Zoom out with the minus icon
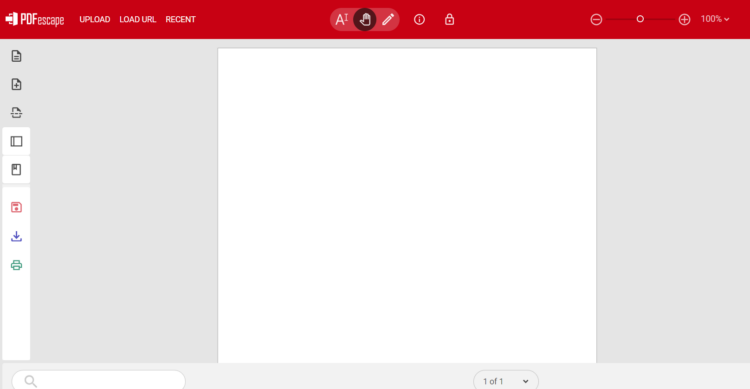 (x=596, y=20)
